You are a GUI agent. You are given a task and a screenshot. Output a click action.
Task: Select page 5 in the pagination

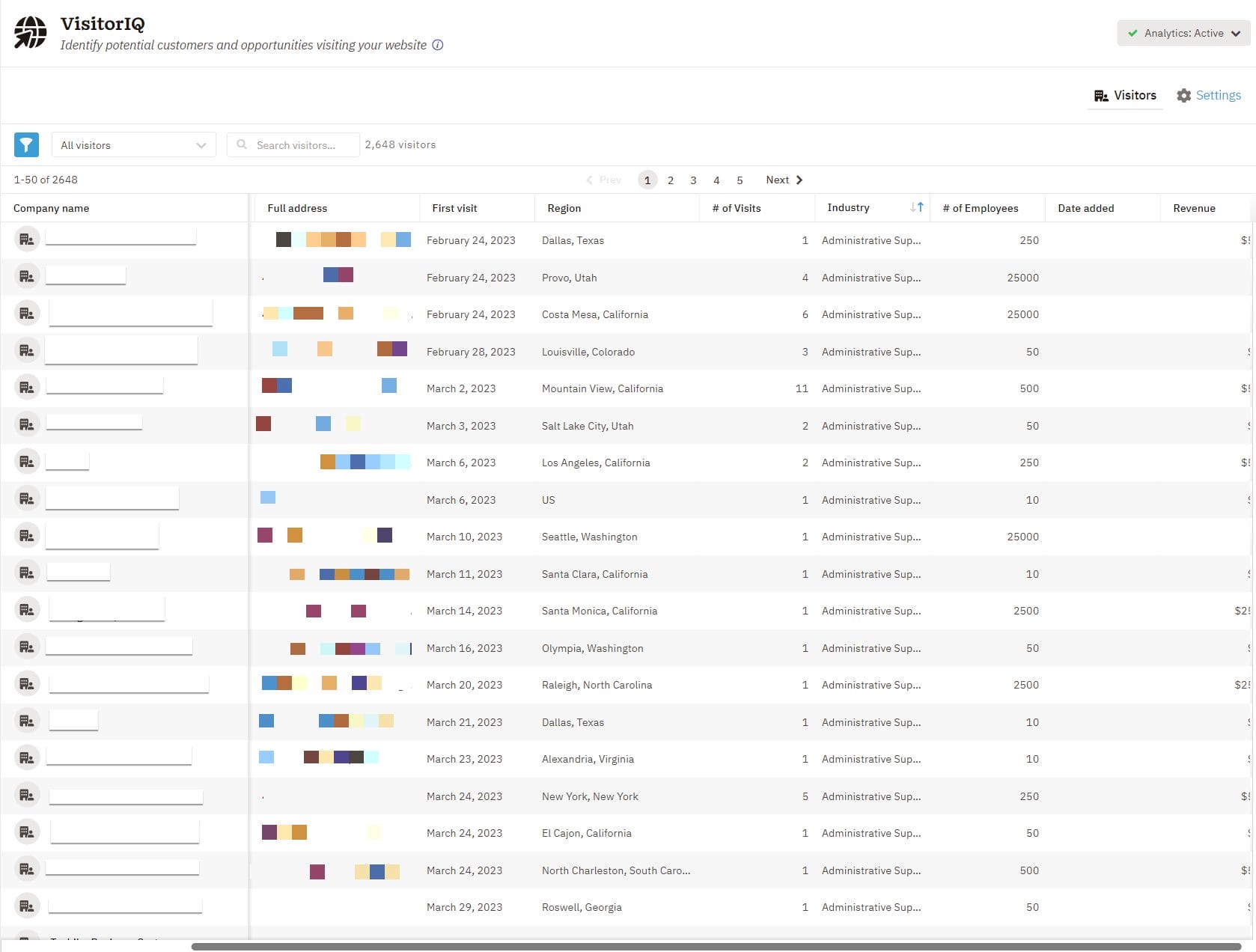(740, 180)
